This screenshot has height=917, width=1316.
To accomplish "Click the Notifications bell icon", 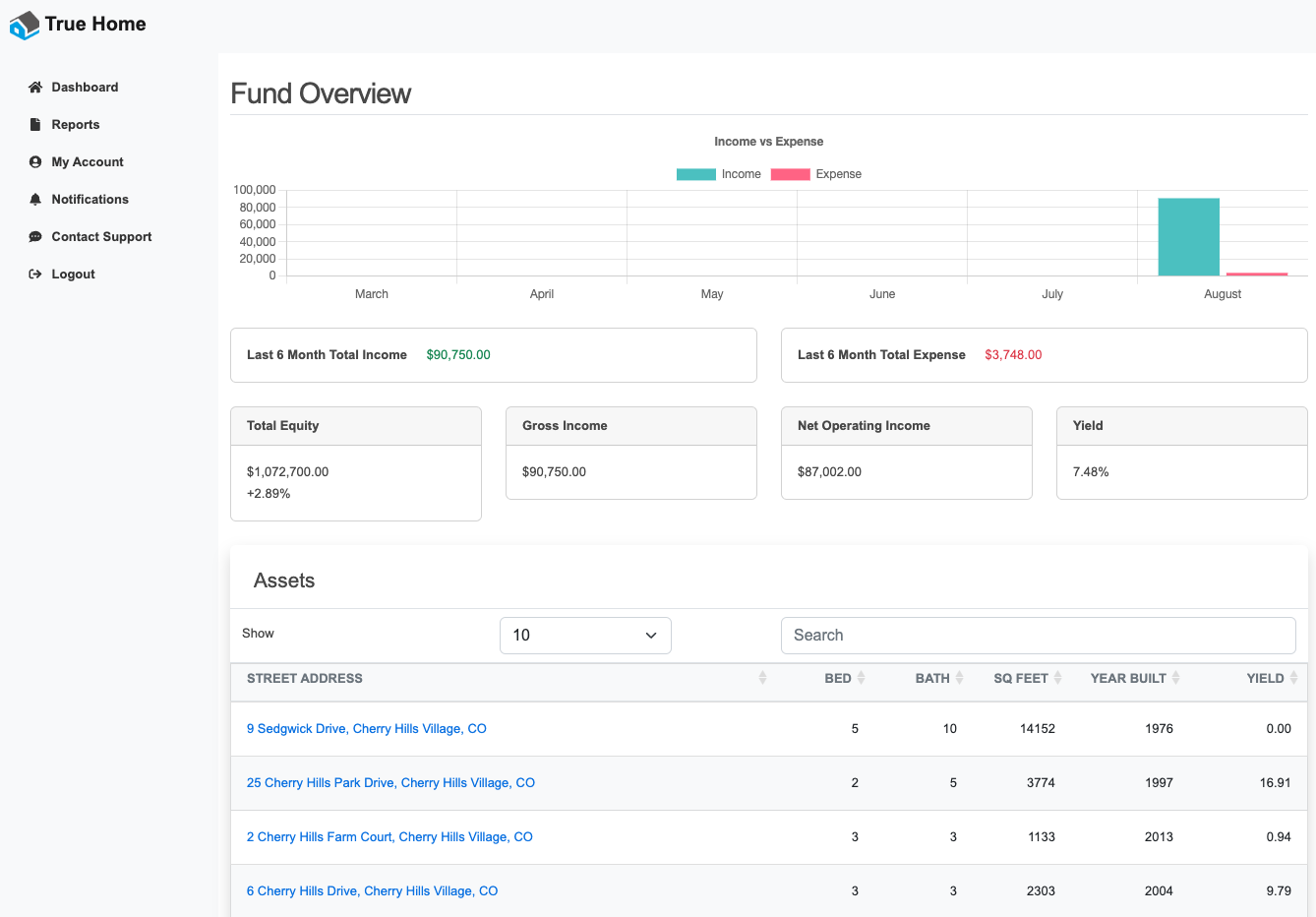I will [x=35, y=200].
